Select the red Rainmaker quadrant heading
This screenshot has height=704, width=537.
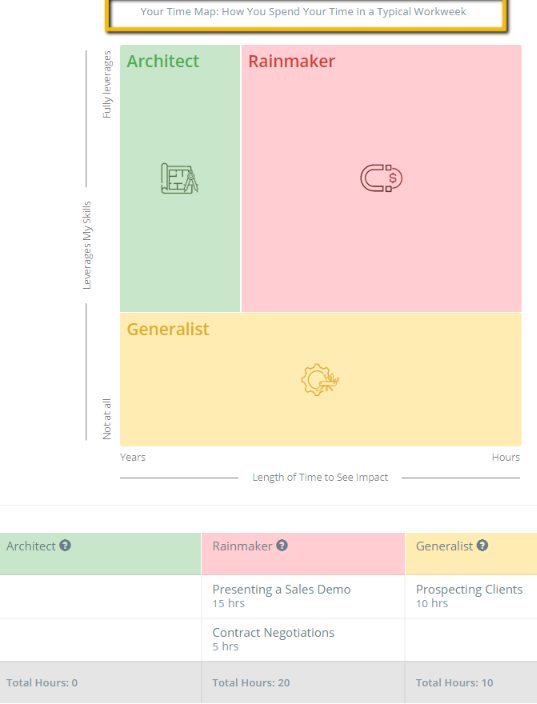[x=292, y=61]
